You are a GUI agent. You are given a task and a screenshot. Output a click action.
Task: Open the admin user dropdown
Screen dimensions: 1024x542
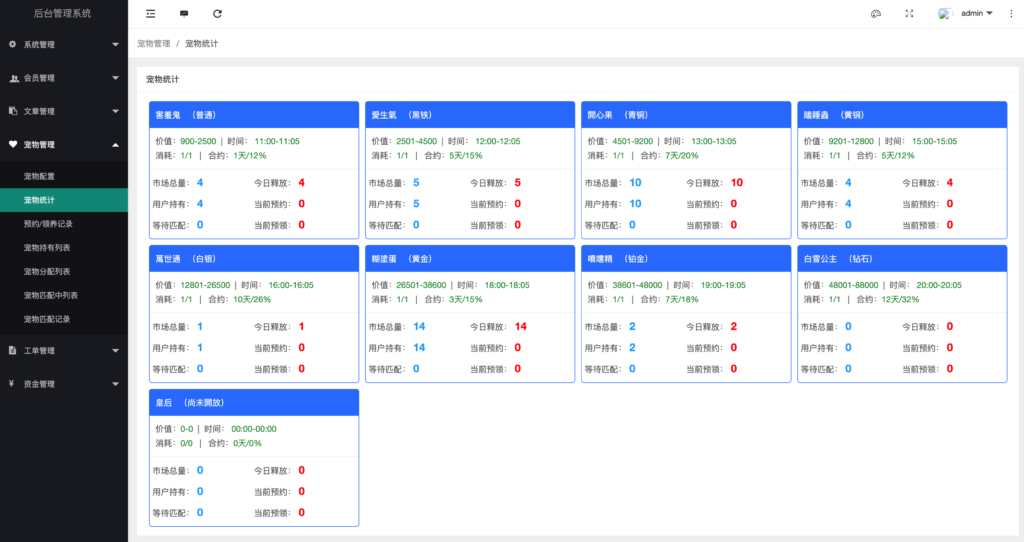976,14
